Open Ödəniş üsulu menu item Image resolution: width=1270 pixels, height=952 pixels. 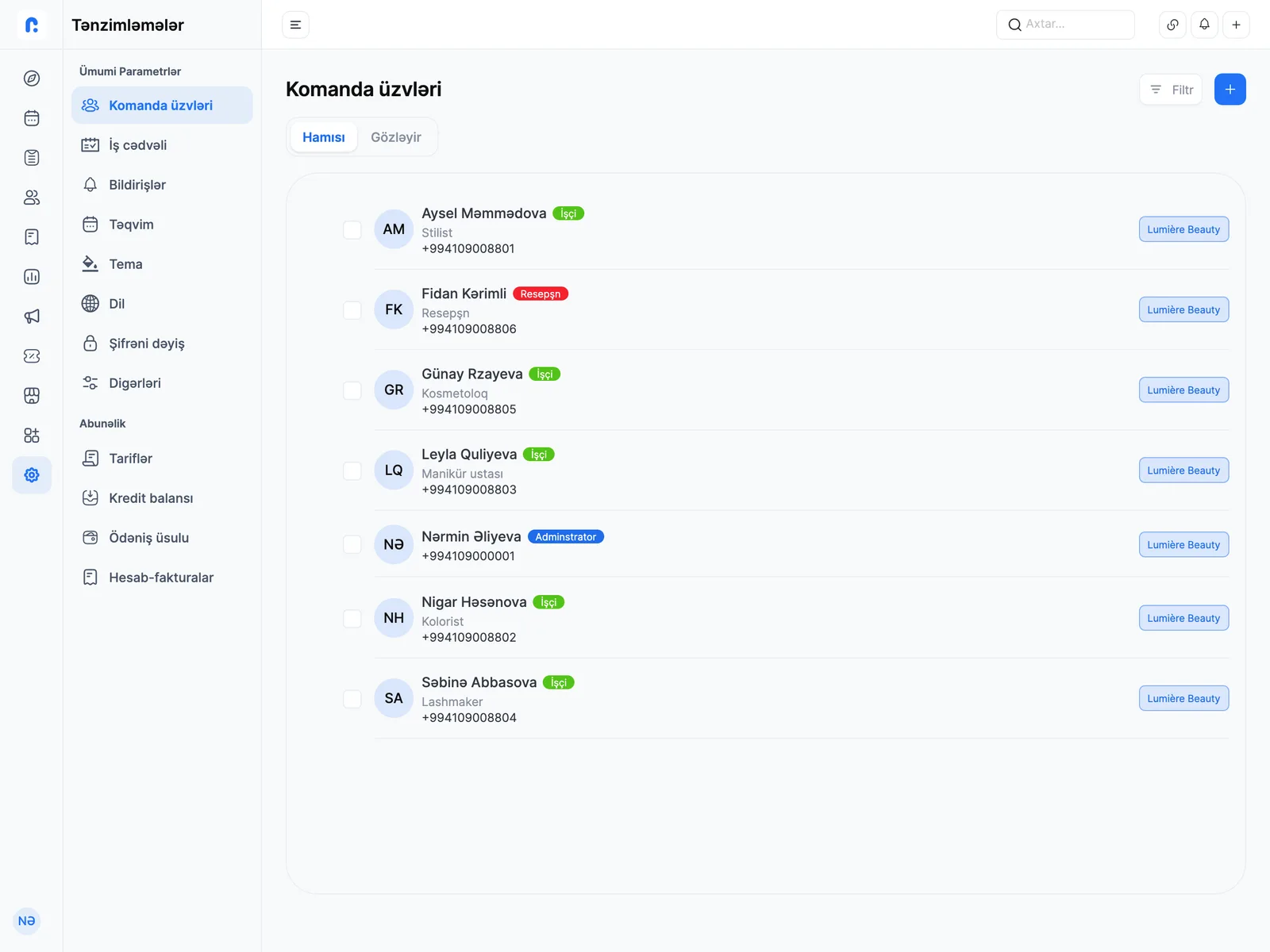(x=162, y=538)
